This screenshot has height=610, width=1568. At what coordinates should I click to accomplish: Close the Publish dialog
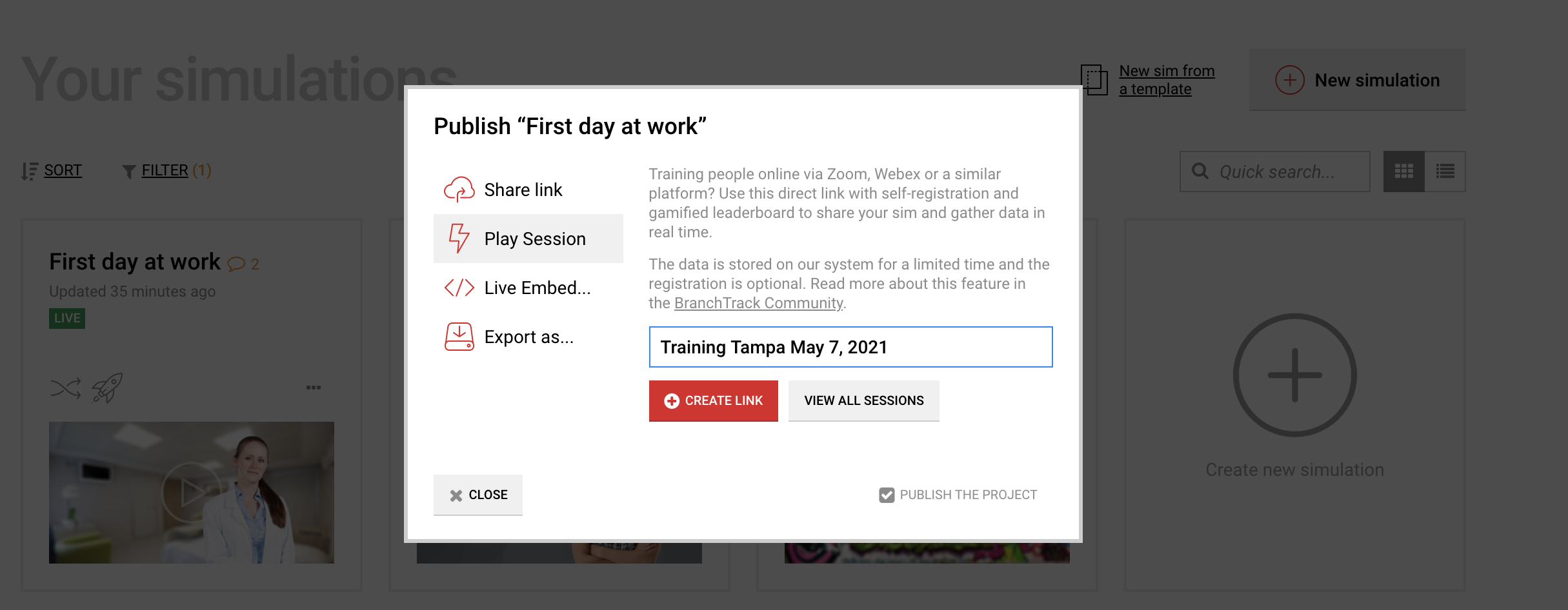coord(477,495)
